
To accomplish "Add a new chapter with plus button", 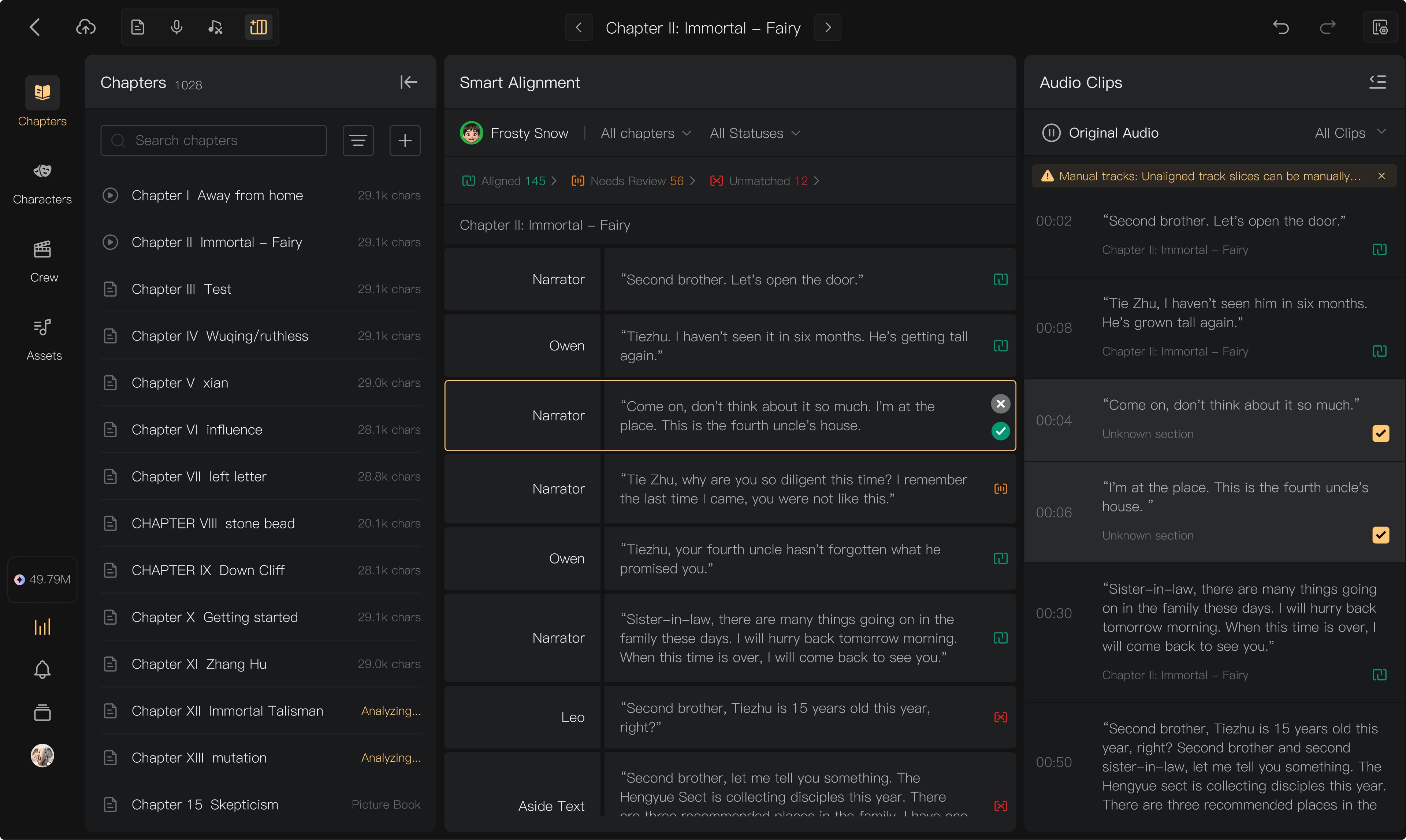I will [x=405, y=140].
